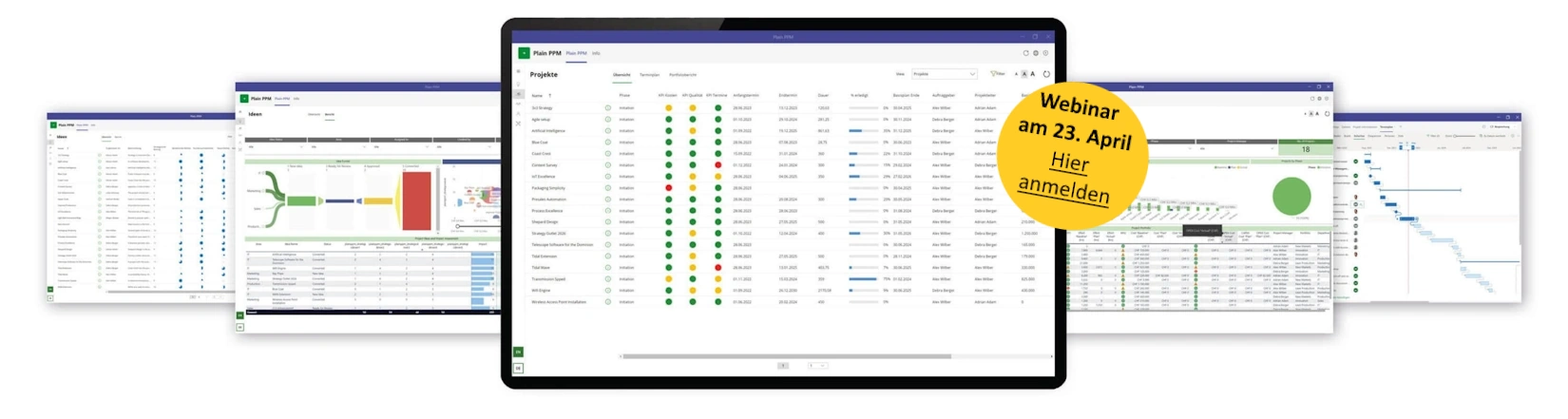The height and width of the screenshot is (419, 1568).
Task: Select the largest A font size button
Action: [1033, 74]
